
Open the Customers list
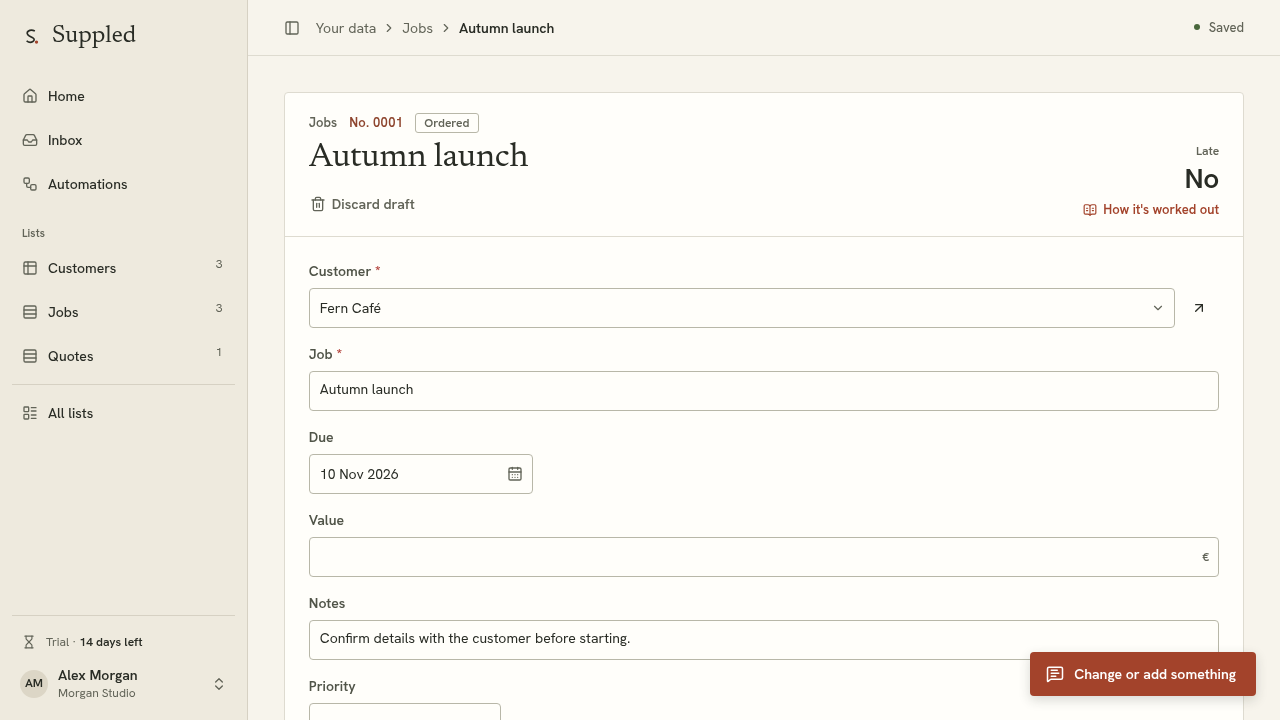point(123,268)
